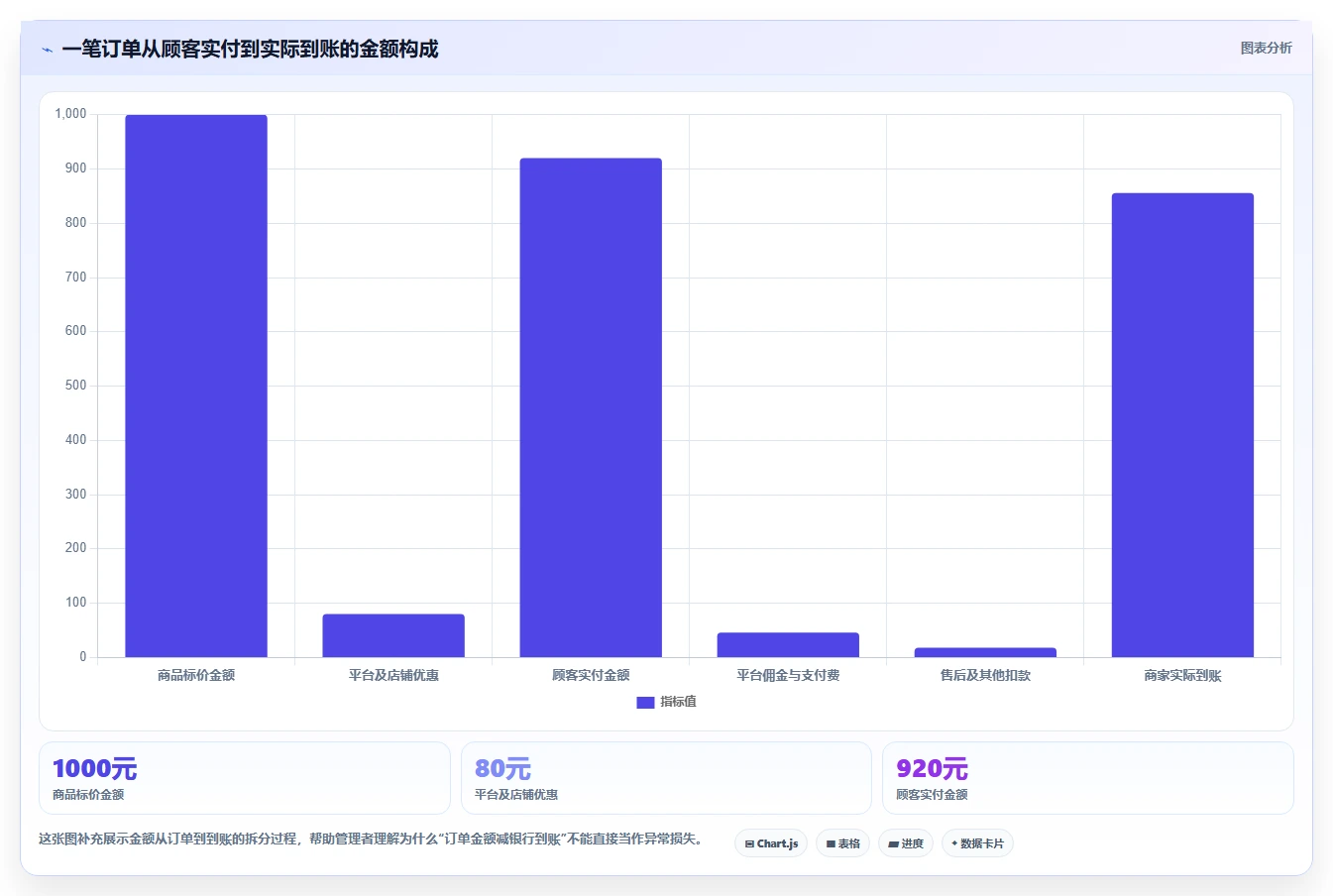
Task: Open the 80元 平台及店铺优惠 data card
Action: pos(666,778)
